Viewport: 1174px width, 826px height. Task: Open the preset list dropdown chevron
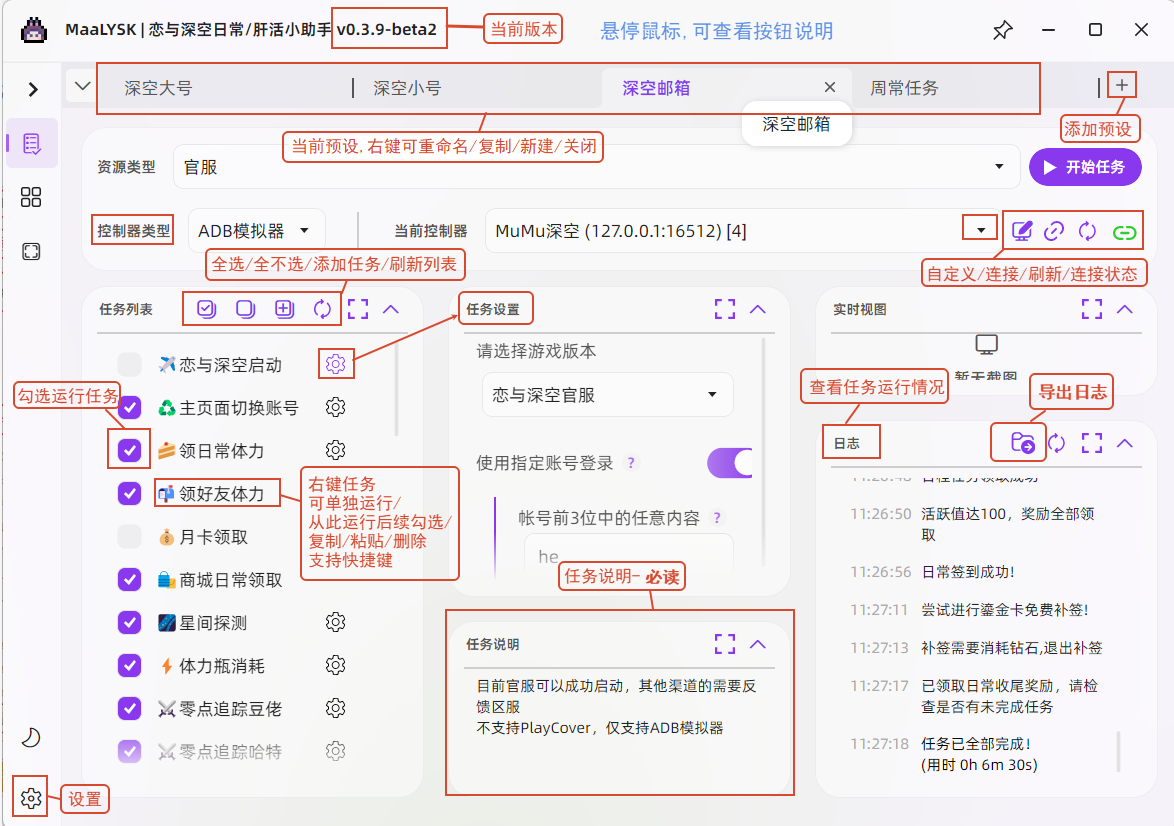coord(82,86)
